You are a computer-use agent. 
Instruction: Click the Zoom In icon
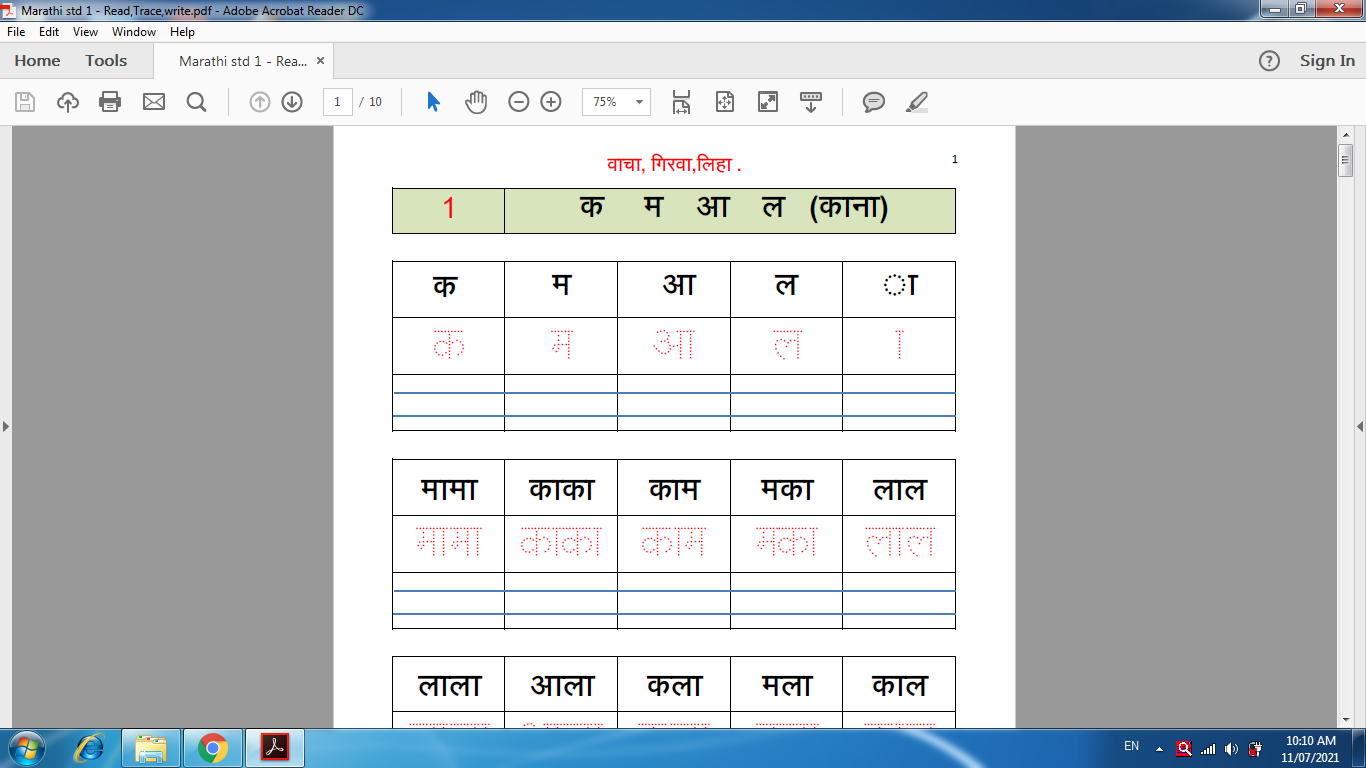(549, 101)
